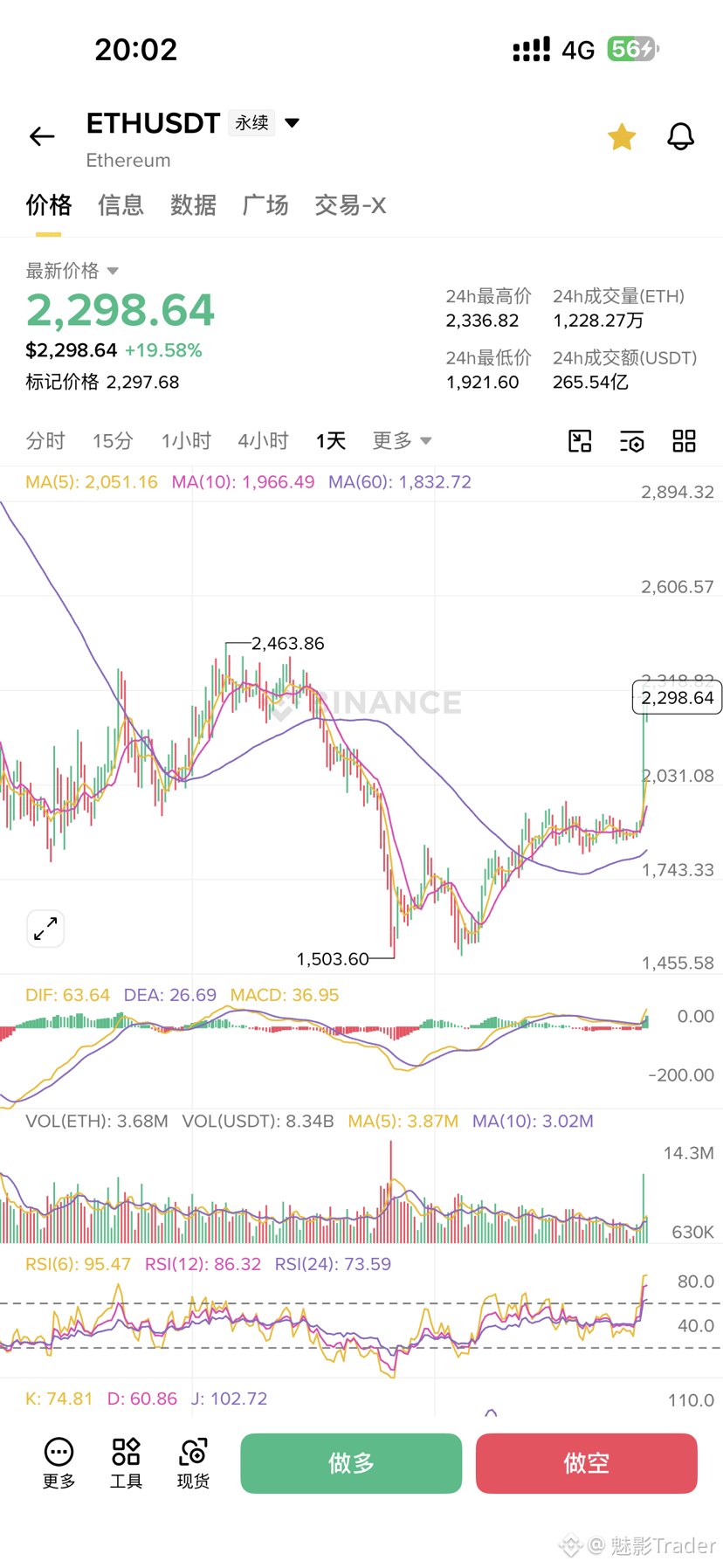Switch to the 数据 tab
This screenshot has width=723, height=1568.
(x=193, y=205)
